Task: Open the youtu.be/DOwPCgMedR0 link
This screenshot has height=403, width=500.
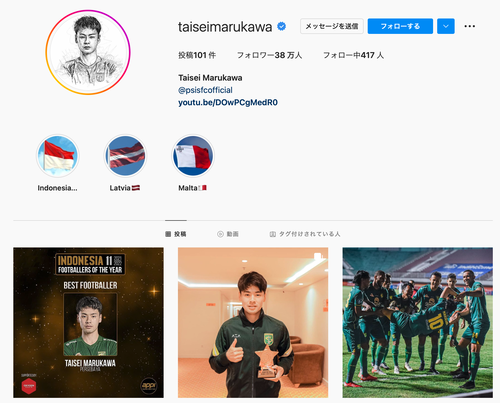Action: [x=228, y=102]
